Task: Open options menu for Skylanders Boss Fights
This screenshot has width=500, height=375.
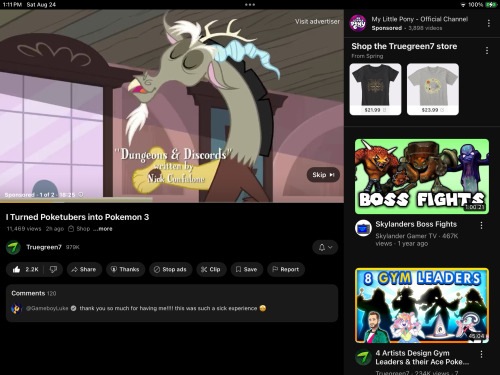Action: pyautogui.click(x=481, y=226)
